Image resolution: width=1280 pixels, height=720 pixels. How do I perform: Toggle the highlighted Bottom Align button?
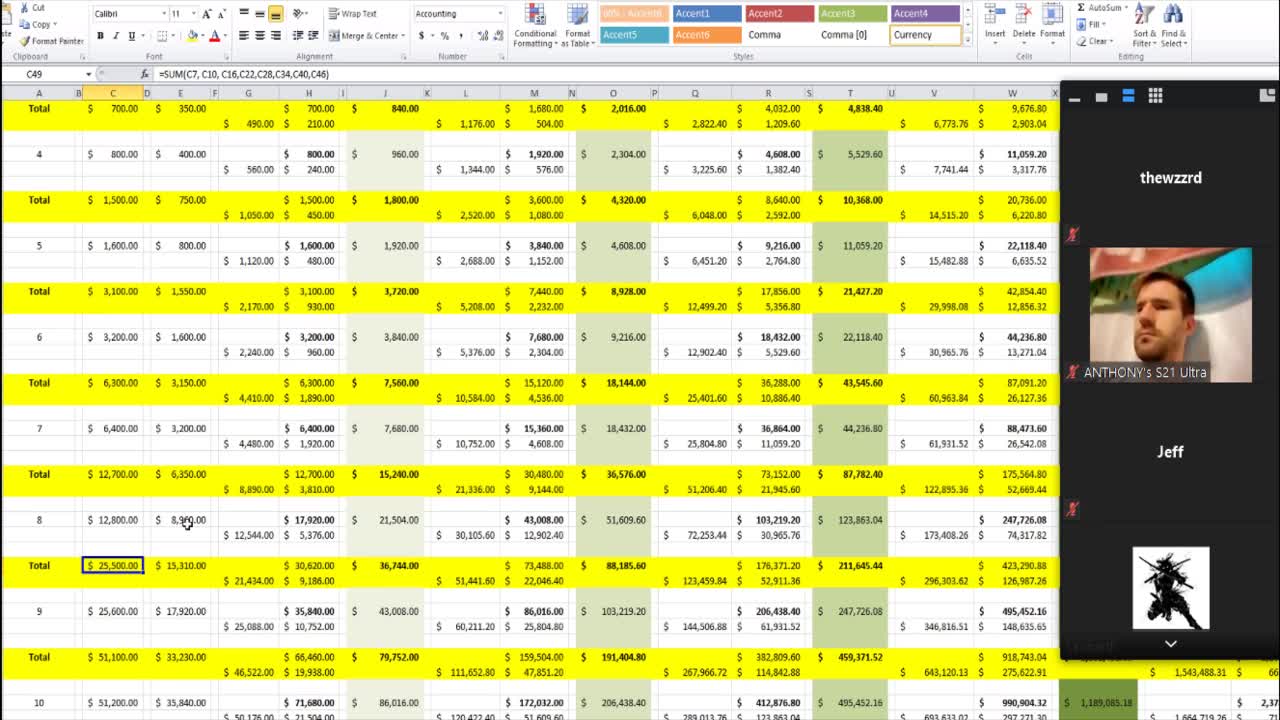point(276,14)
